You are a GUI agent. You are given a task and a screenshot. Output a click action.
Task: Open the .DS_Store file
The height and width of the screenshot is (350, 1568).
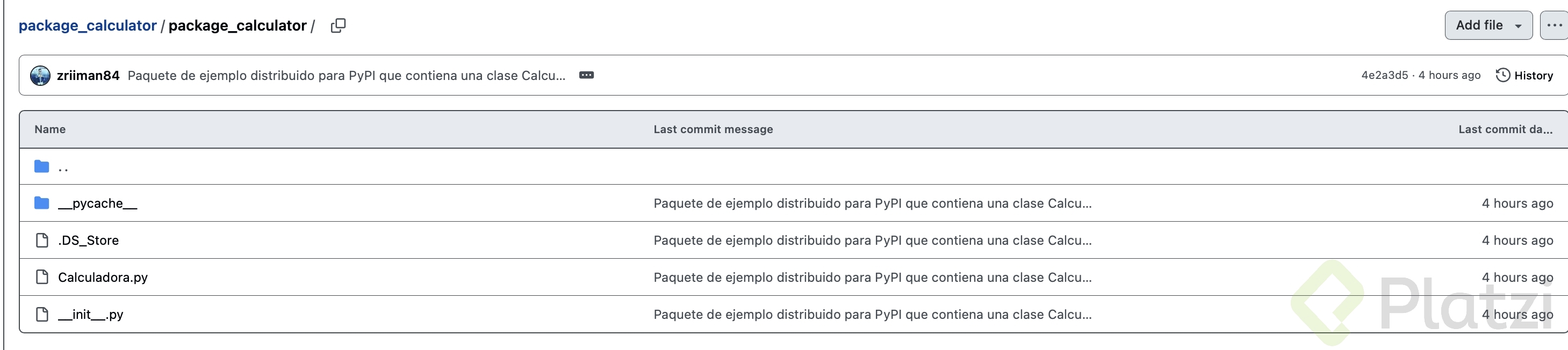(x=88, y=240)
